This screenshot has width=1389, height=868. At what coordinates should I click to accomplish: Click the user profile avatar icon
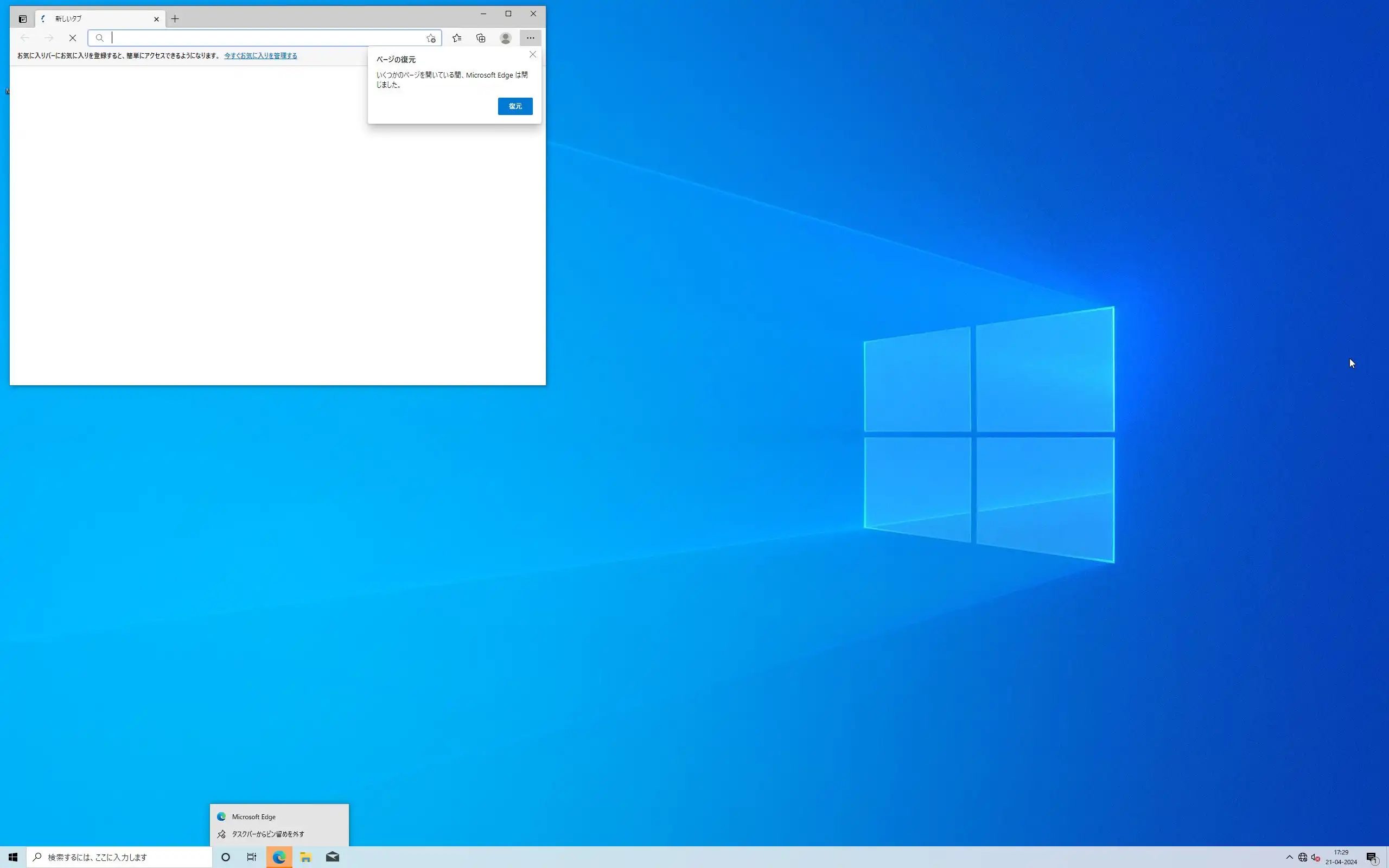pos(505,38)
